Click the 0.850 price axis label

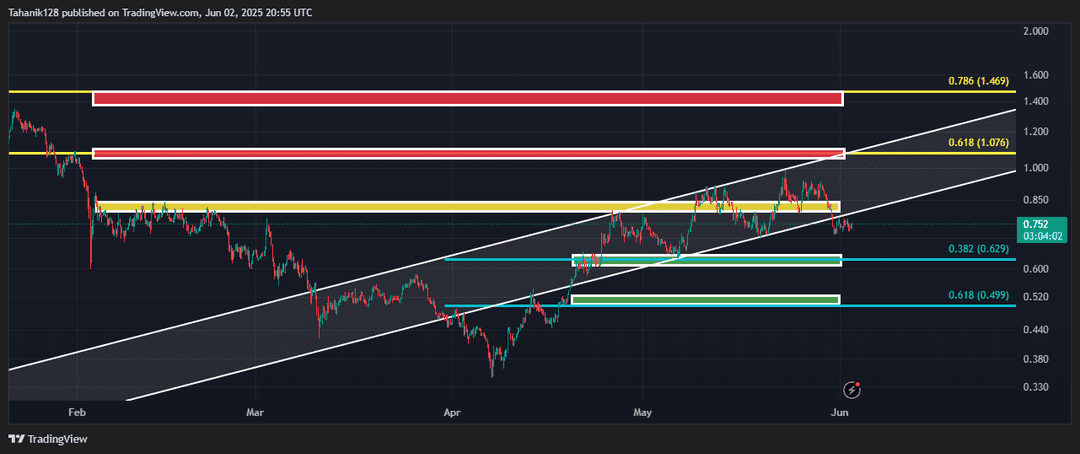coord(1036,200)
